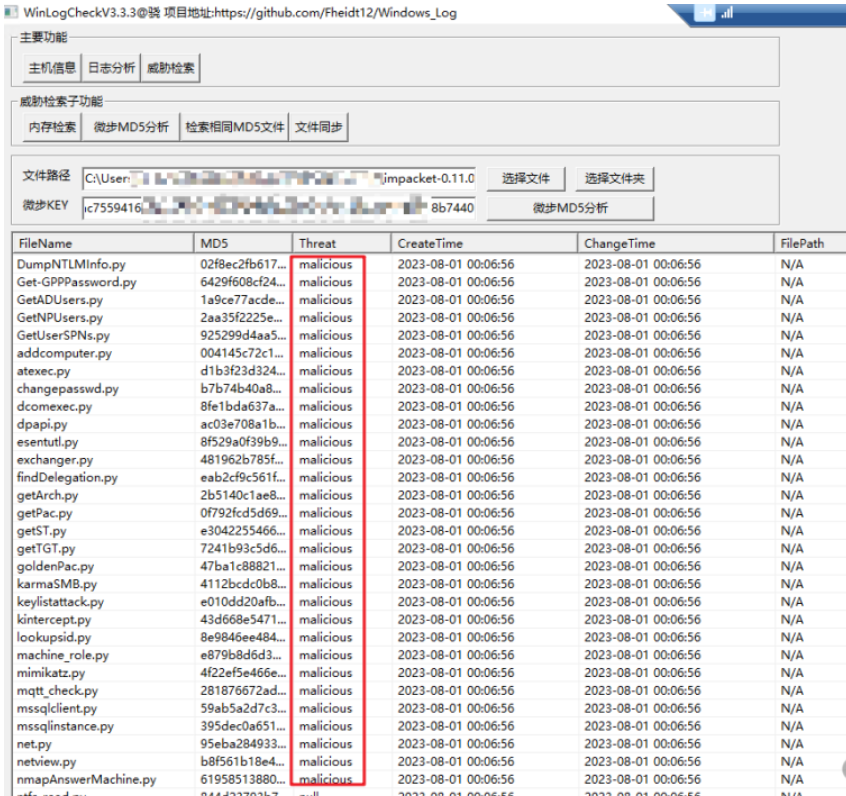846x796 pixels.
Task: Click the WinLogCheck application icon in title bar
Action: click(x=10, y=12)
